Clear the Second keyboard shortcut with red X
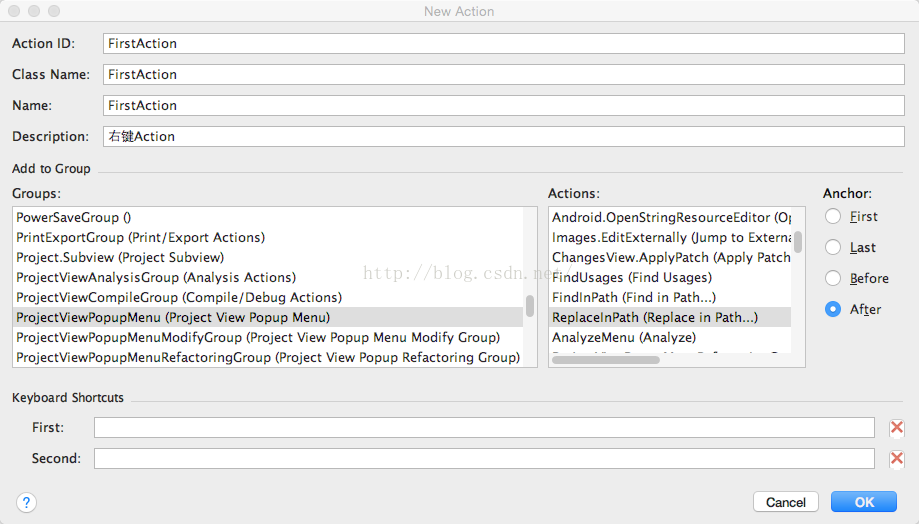Viewport: 919px width, 524px height. (896, 458)
